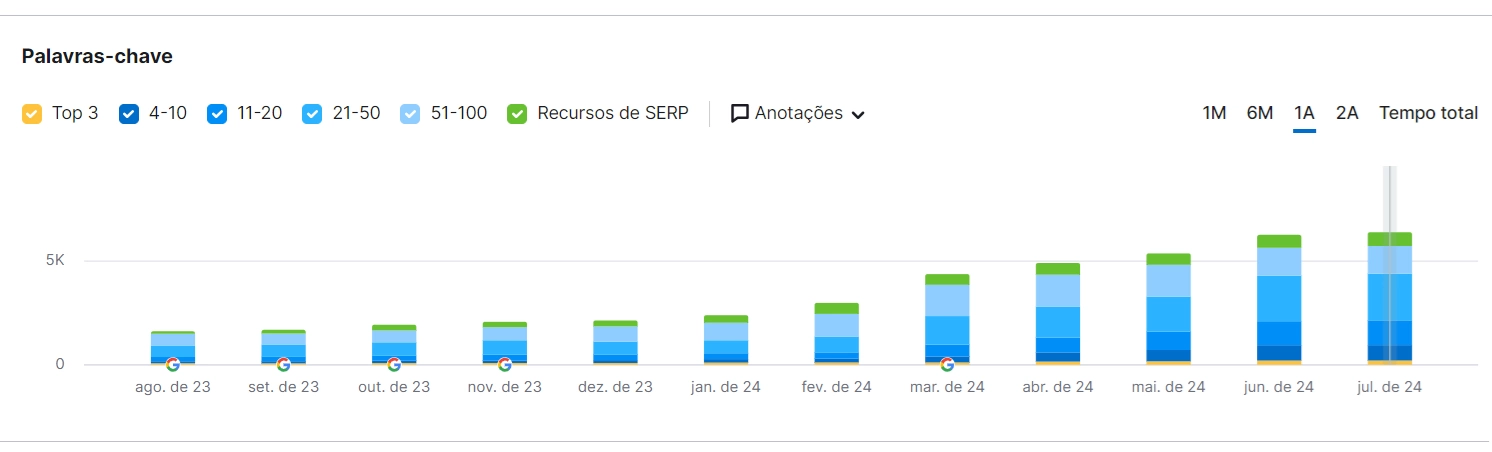Switch to the 1M time range
This screenshot has width=1492, height=452.
tap(1214, 113)
